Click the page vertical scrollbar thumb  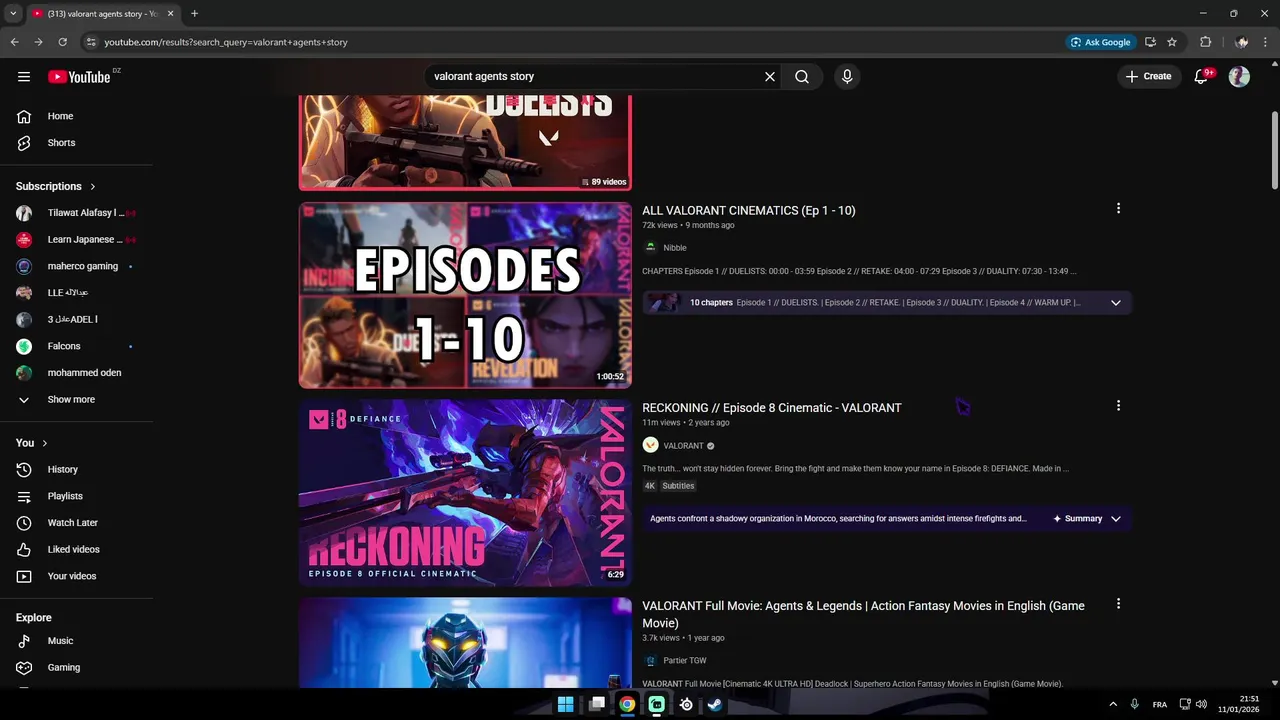(1274, 148)
